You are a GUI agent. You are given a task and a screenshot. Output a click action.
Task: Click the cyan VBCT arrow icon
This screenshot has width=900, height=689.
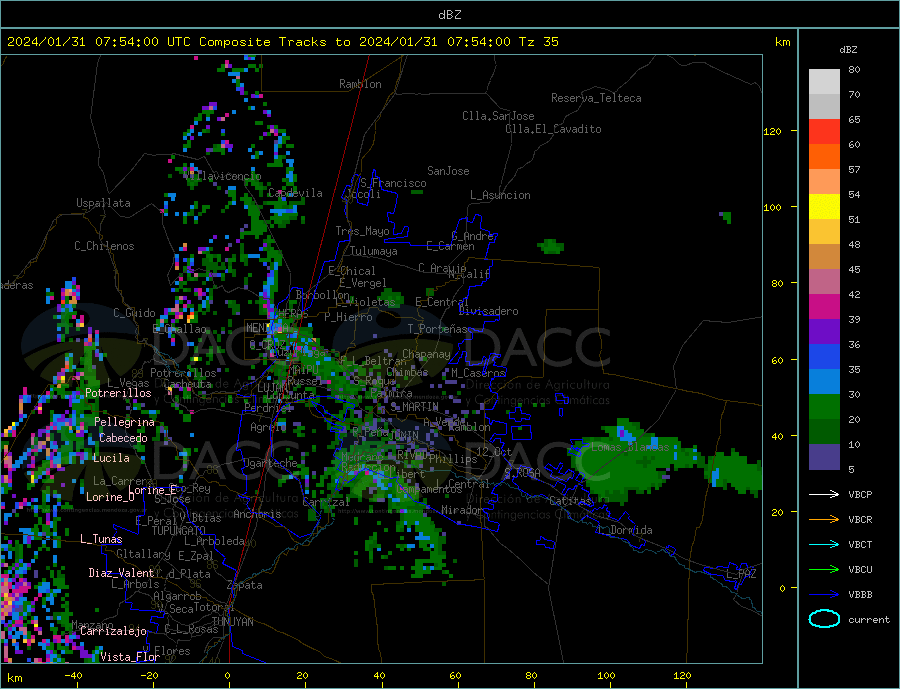[x=824, y=544]
